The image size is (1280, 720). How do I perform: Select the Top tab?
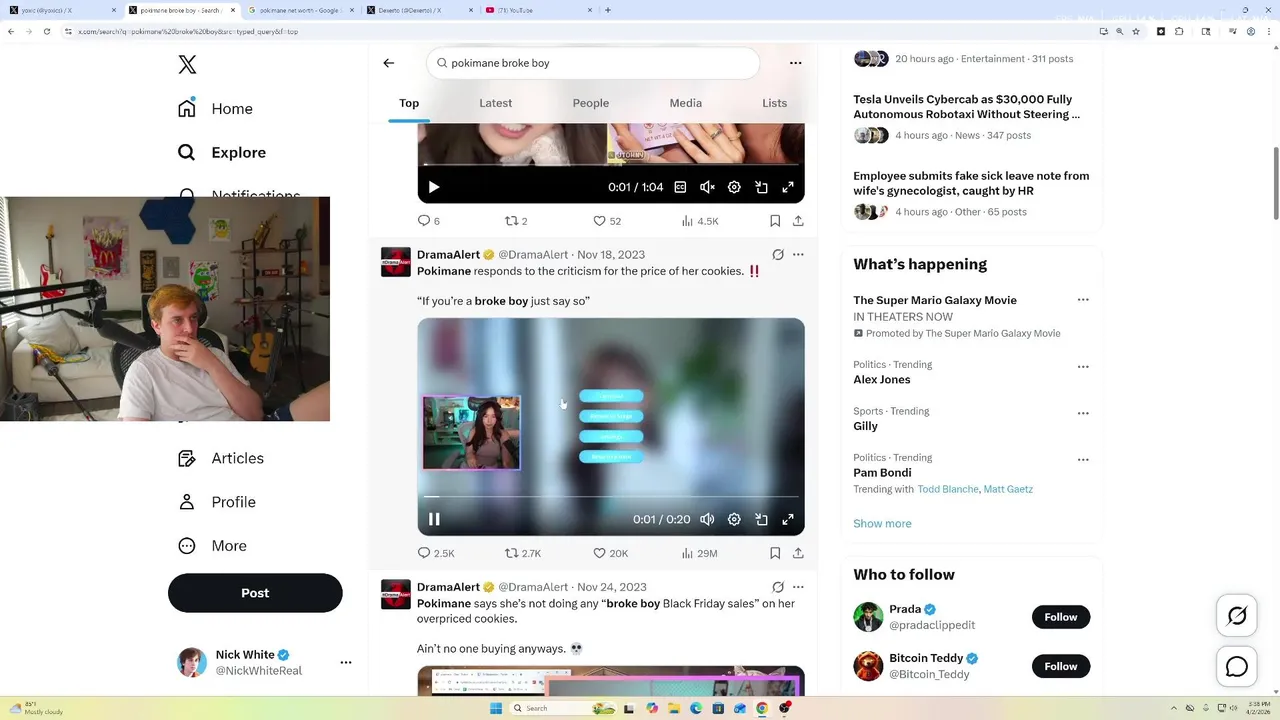pyautogui.click(x=409, y=103)
